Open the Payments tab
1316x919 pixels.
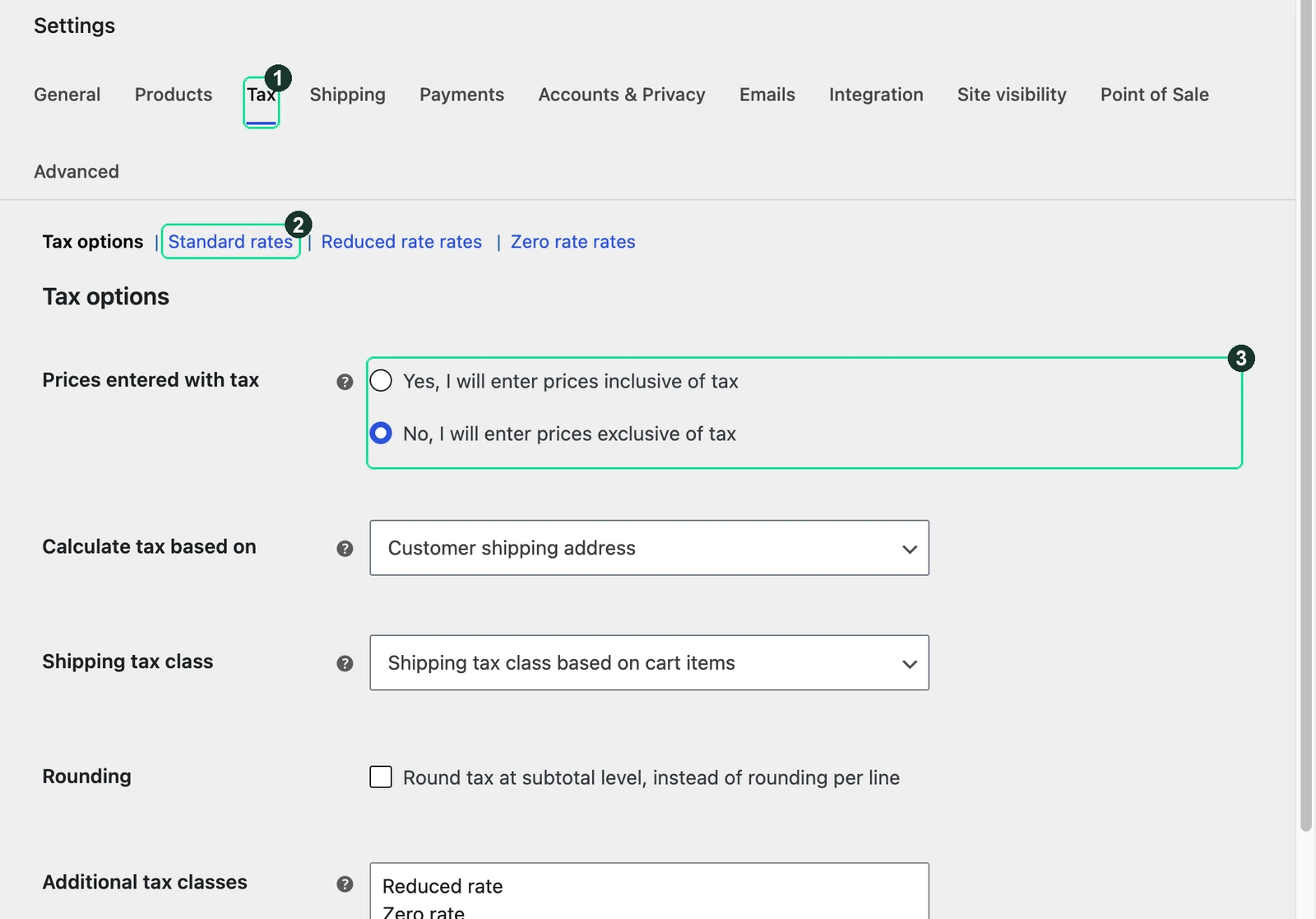click(461, 95)
